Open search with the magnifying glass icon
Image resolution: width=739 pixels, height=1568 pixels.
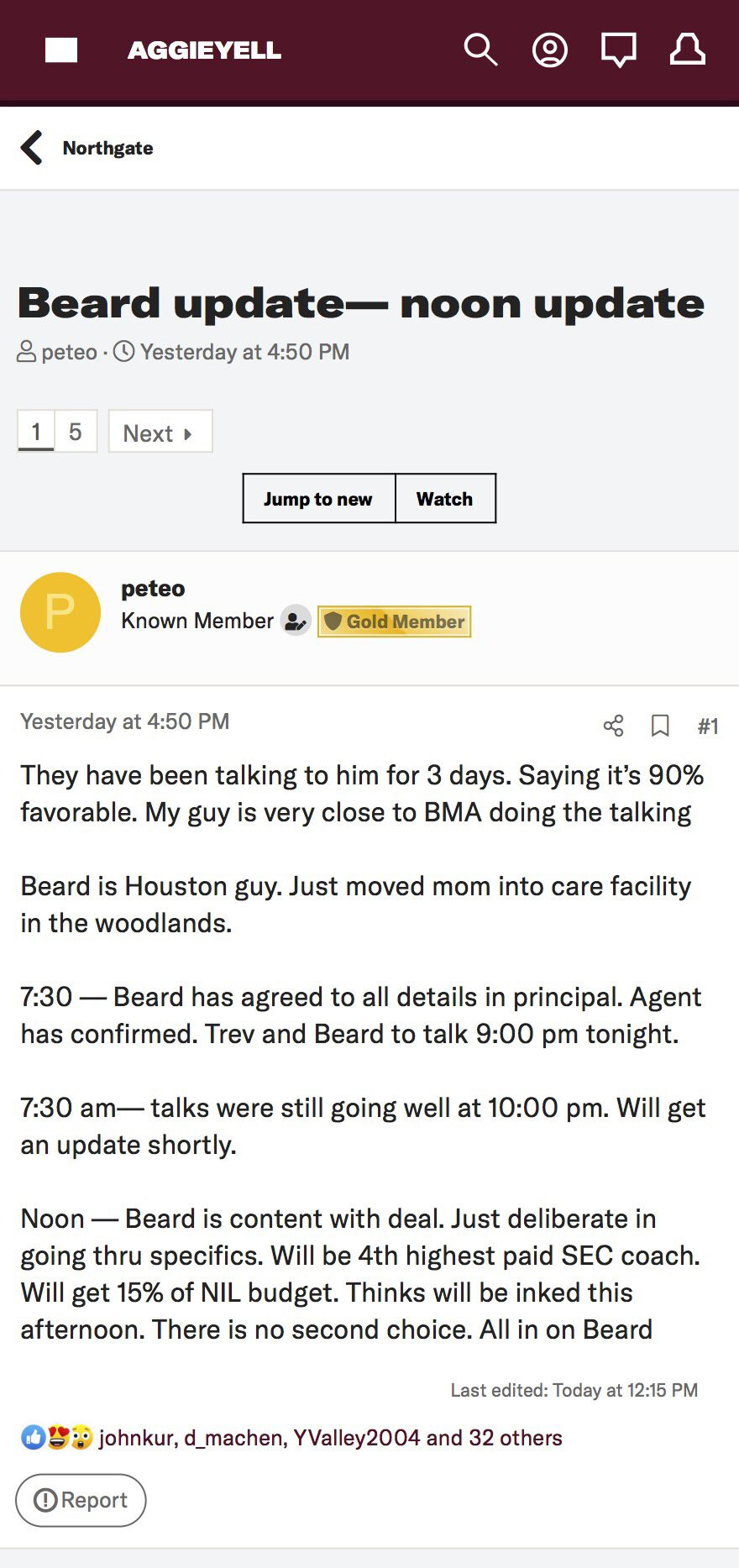[480, 50]
